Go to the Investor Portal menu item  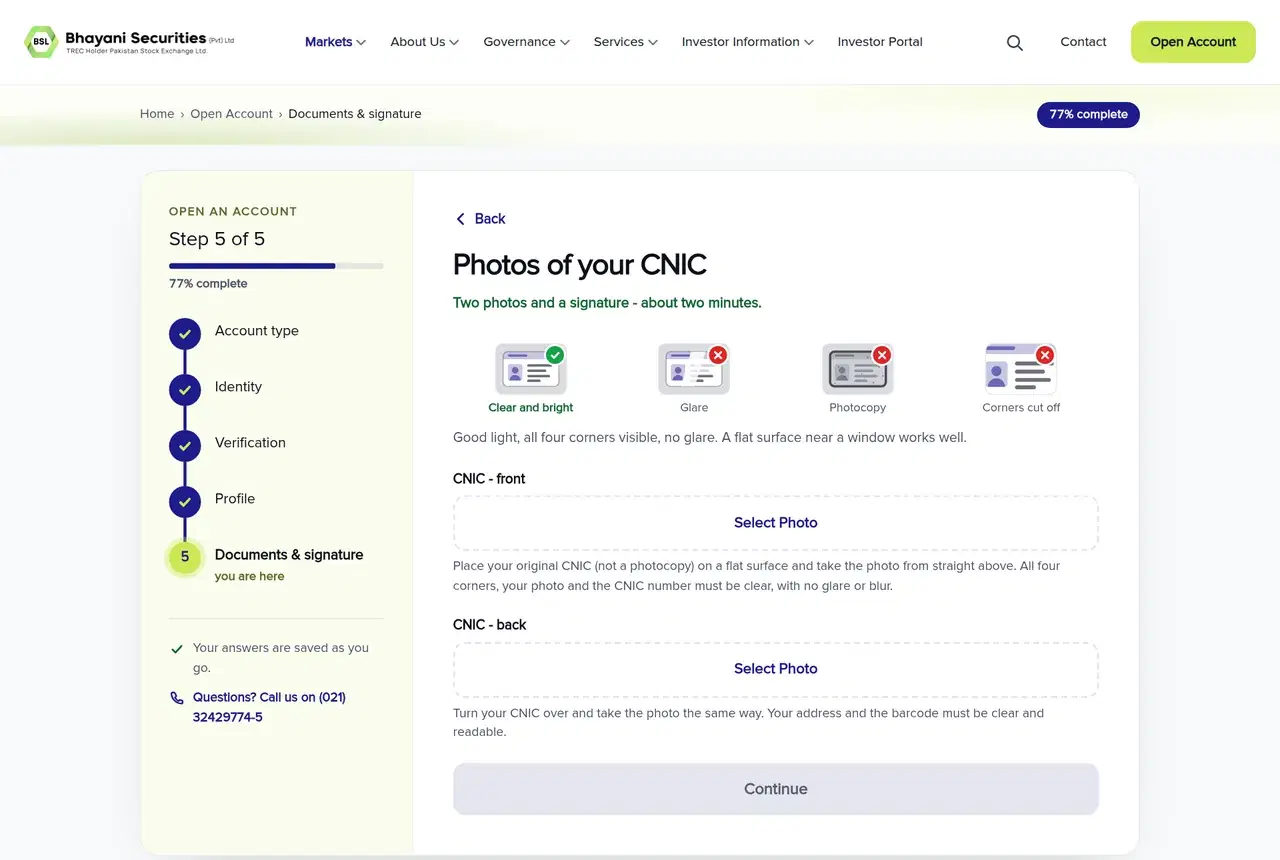point(880,42)
